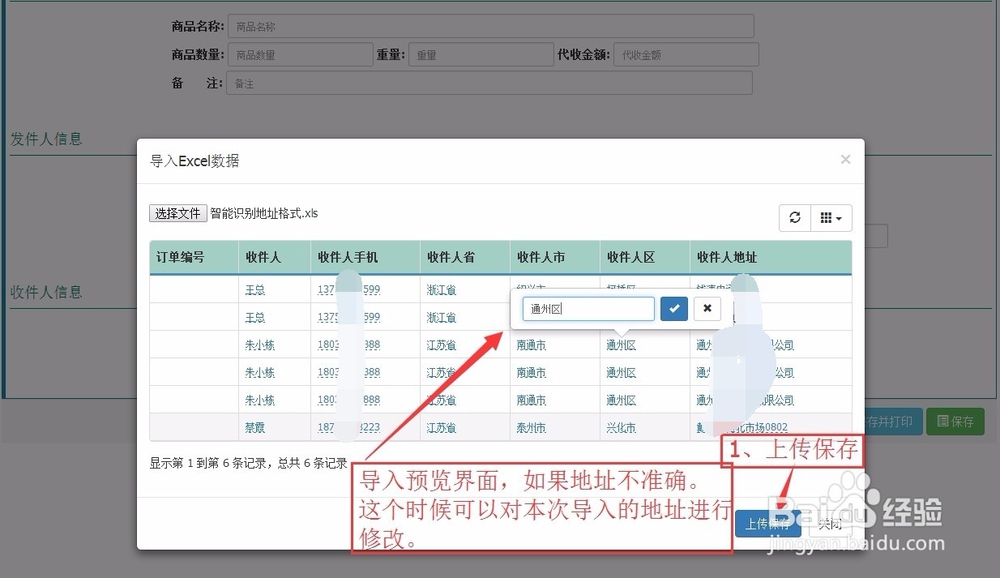Click 选择文件 to pick a different file
Viewport: 1000px width, 578px height.
coord(178,212)
